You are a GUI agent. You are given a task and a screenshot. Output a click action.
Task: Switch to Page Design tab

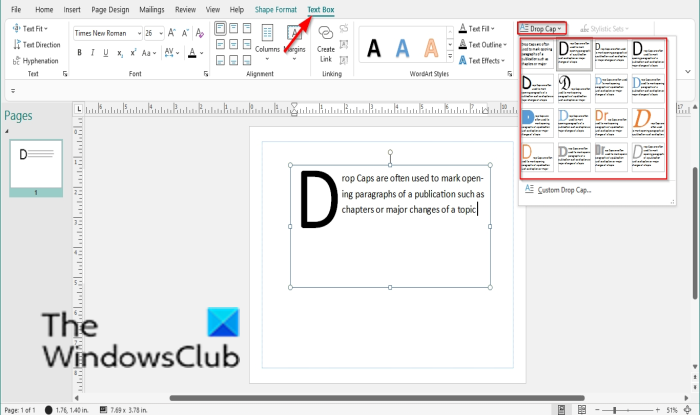pos(110,9)
